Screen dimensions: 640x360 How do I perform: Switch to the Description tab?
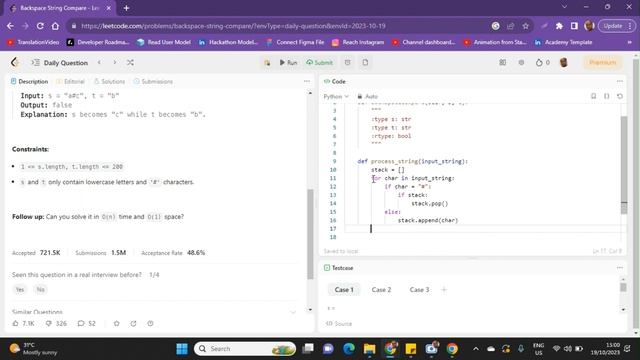tap(29, 82)
